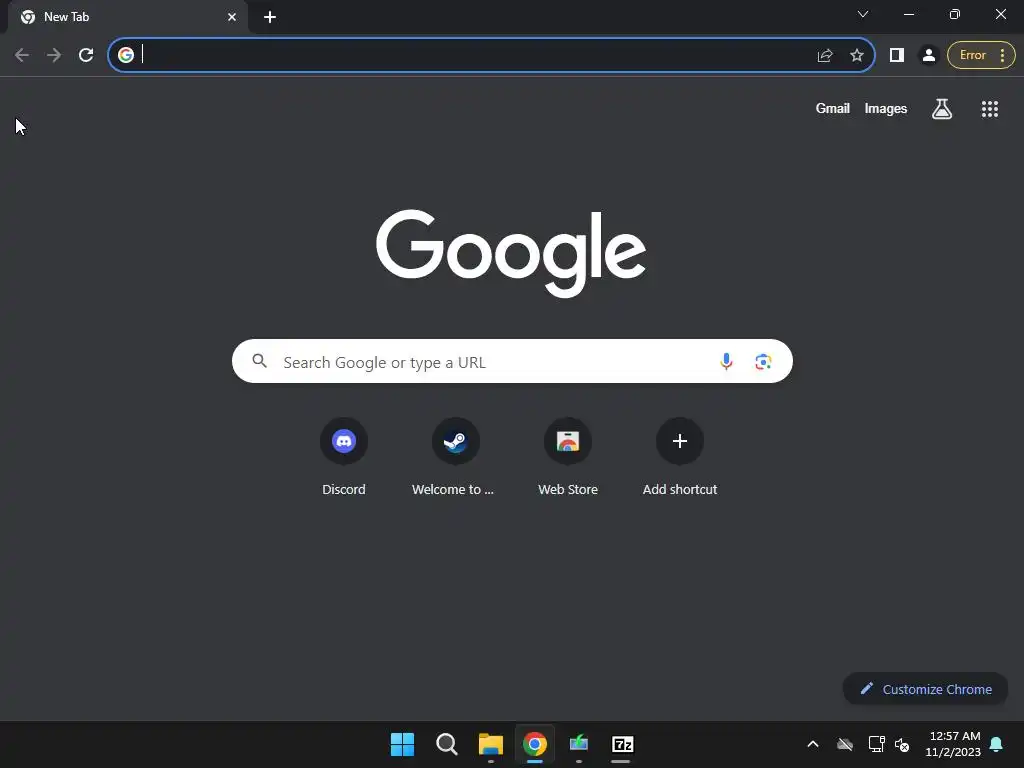
Task: Open 7-Zip from the taskbar
Action: (x=622, y=744)
